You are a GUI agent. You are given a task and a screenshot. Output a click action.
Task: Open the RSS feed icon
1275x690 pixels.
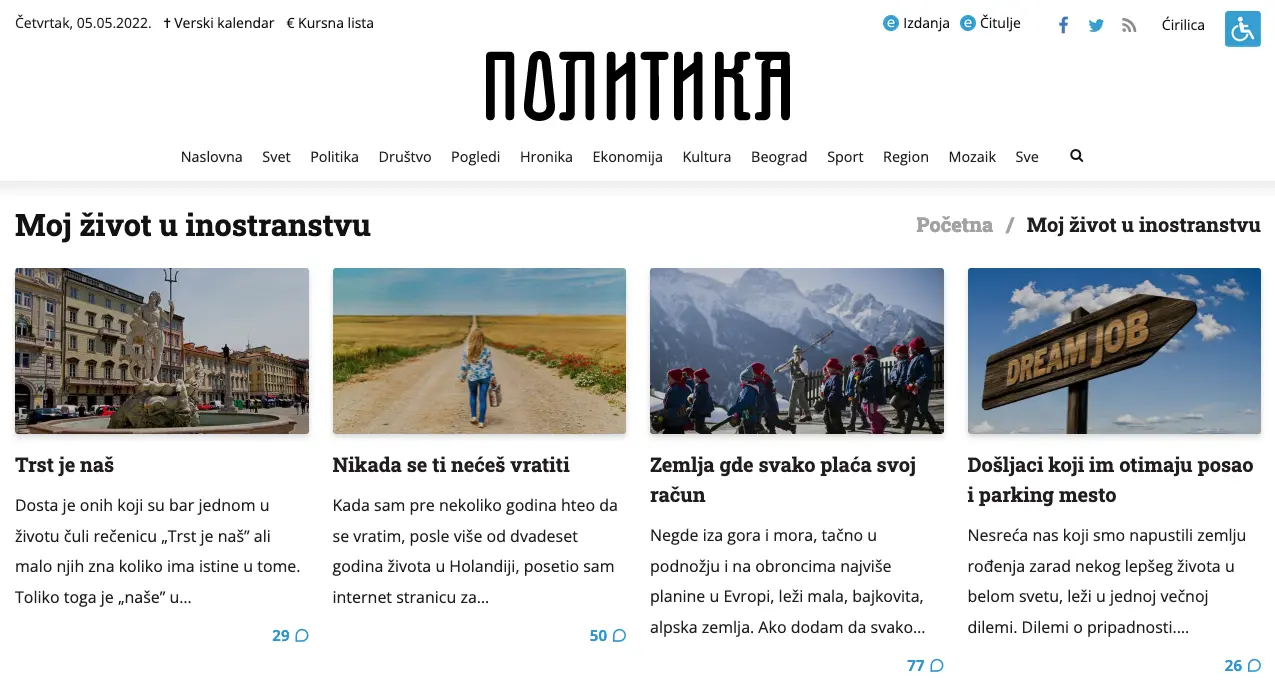(1129, 25)
